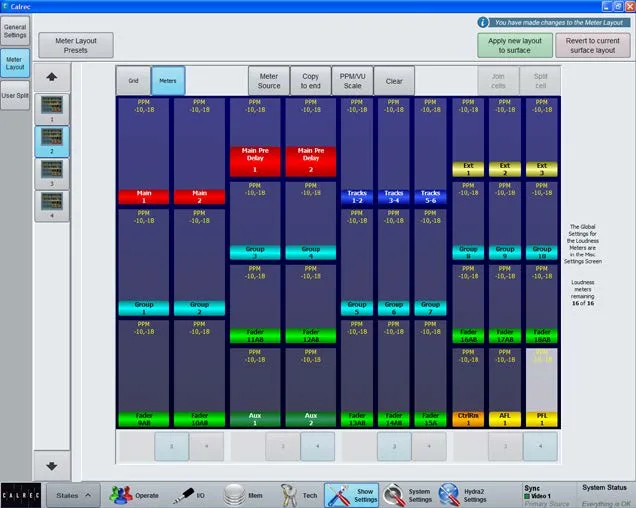Select the Fader 11AB meter cell
This screenshot has height=508, width=636.
click(x=255, y=304)
